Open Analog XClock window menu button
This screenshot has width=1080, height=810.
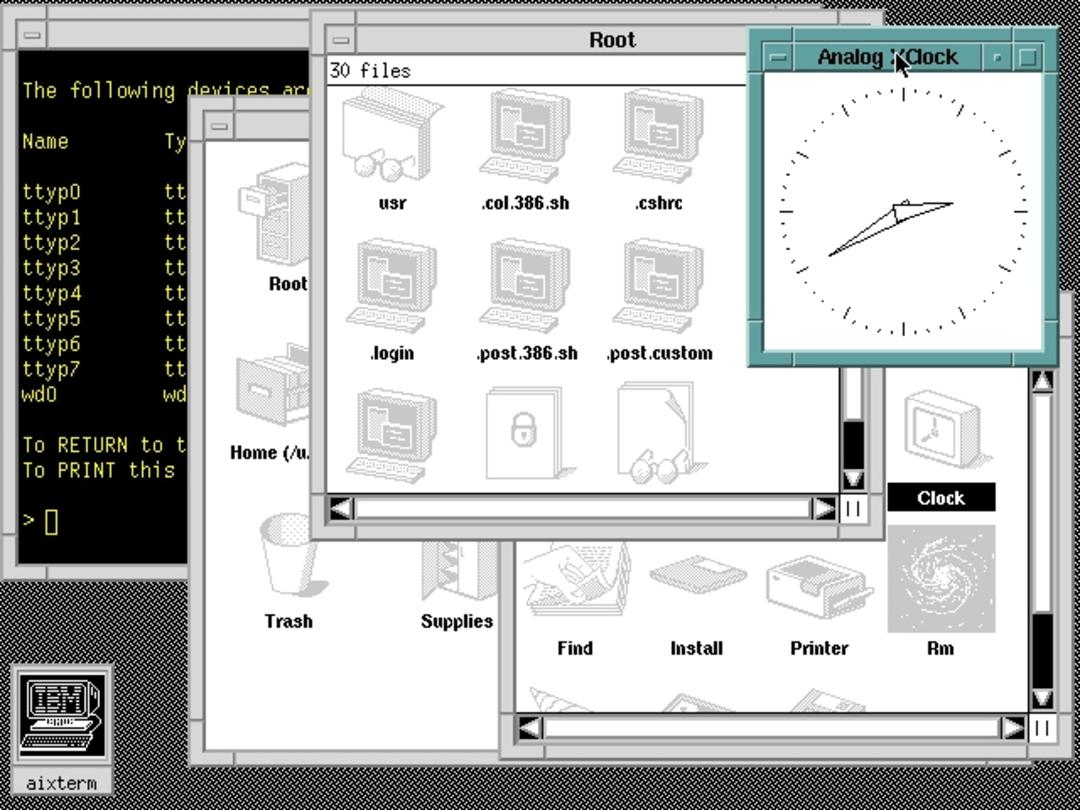(778, 57)
